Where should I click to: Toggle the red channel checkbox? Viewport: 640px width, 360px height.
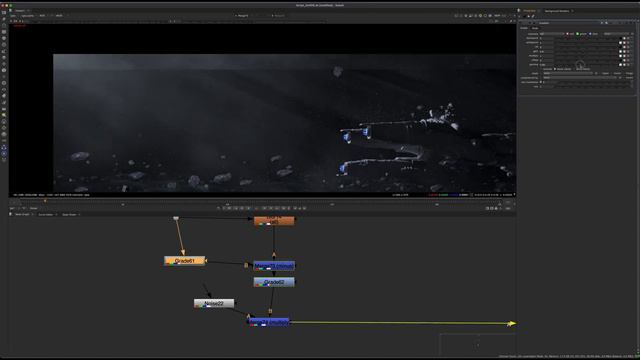(x=567, y=34)
